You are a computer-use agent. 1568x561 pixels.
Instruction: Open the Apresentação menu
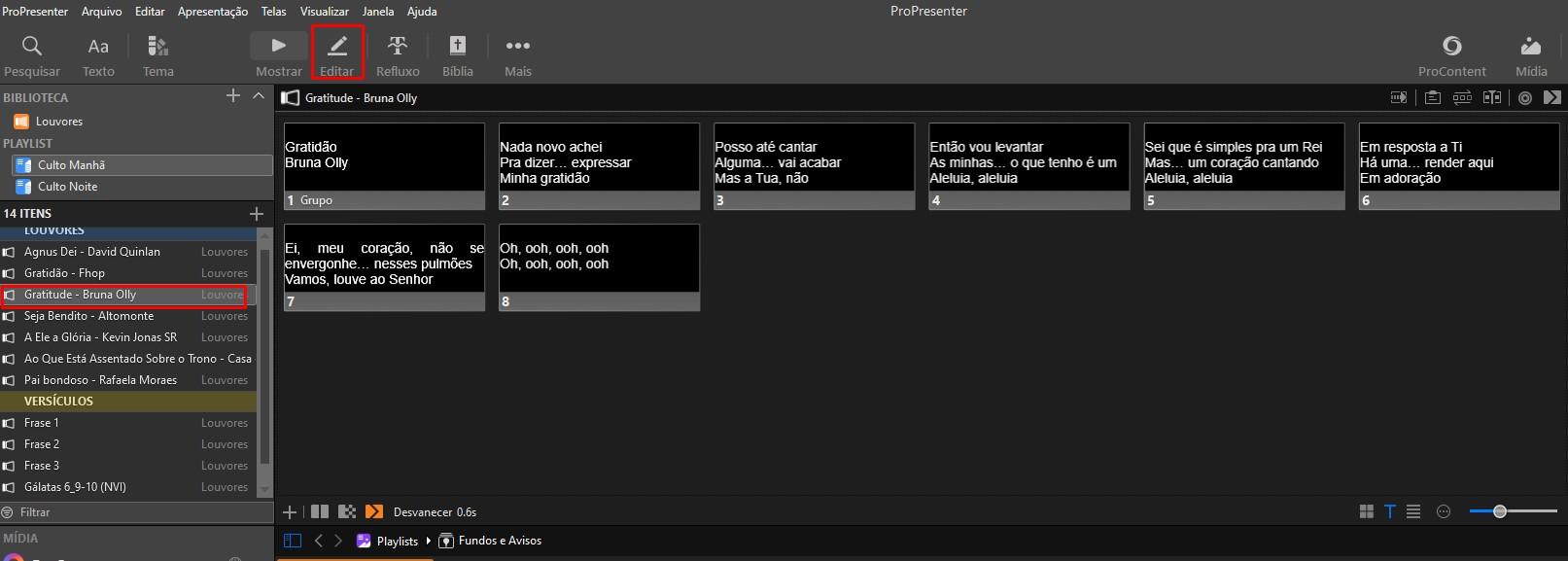click(x=213, y=12)
